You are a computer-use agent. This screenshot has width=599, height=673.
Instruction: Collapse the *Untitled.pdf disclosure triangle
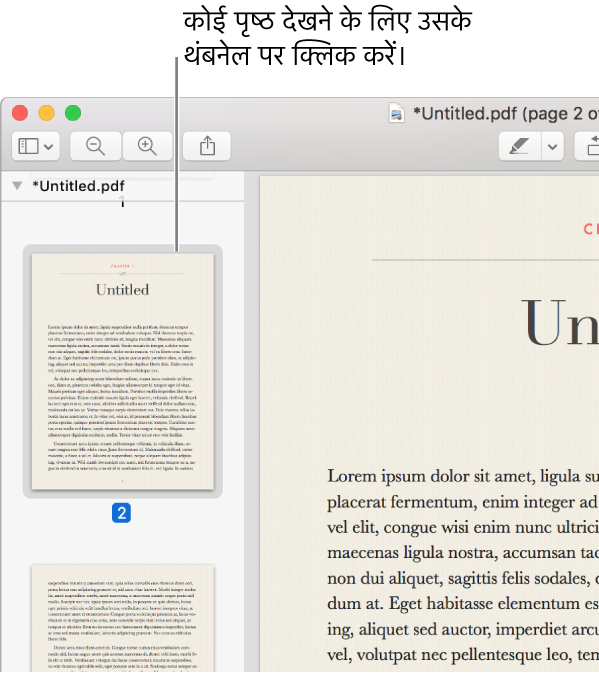pos(17,186)
